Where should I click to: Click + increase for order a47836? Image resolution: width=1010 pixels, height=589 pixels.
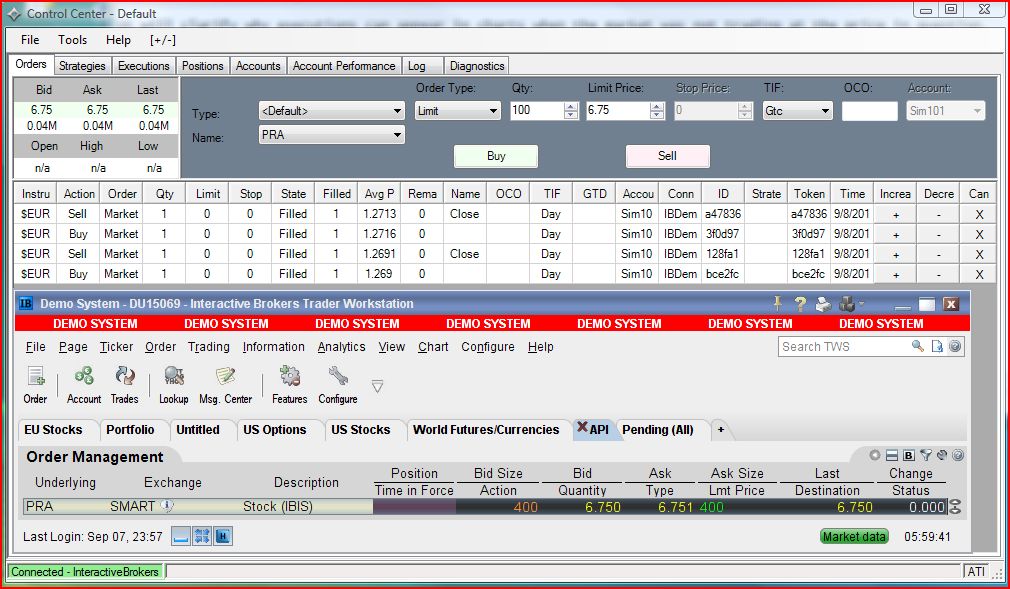[895, 215]
